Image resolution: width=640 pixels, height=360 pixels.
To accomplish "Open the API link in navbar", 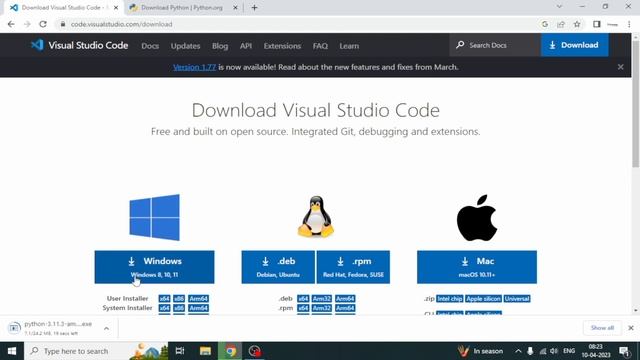I will click(x=246, y=46).
